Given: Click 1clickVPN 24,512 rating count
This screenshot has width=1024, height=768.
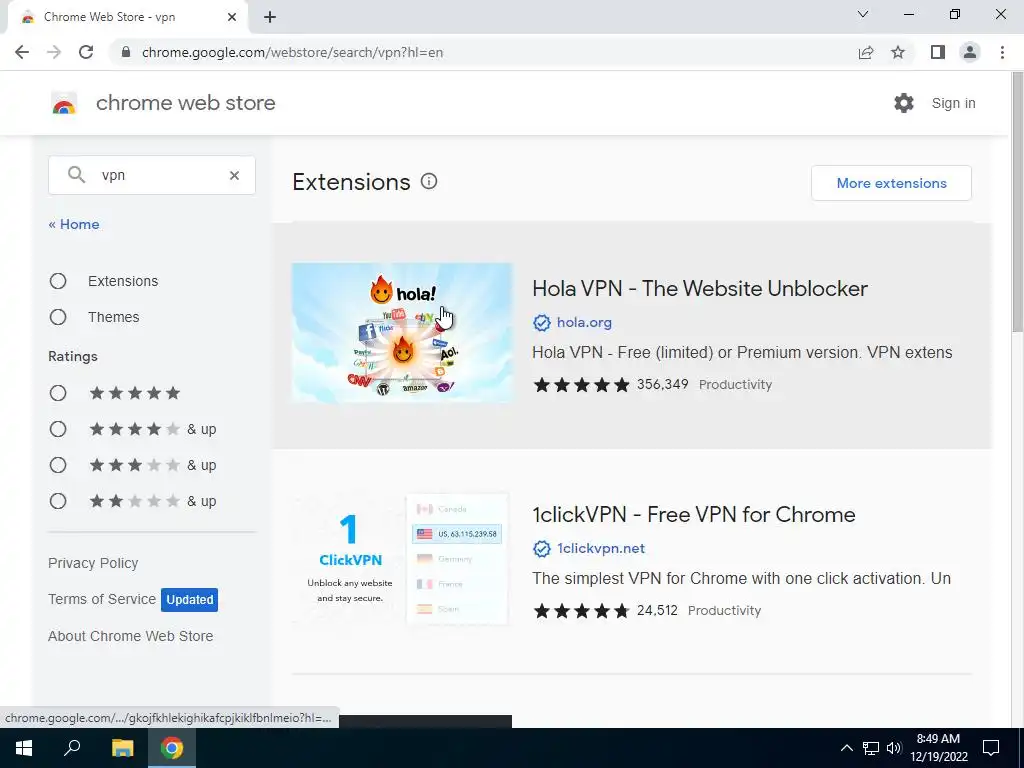Looking at the screenshot, I should click(657, 610).
